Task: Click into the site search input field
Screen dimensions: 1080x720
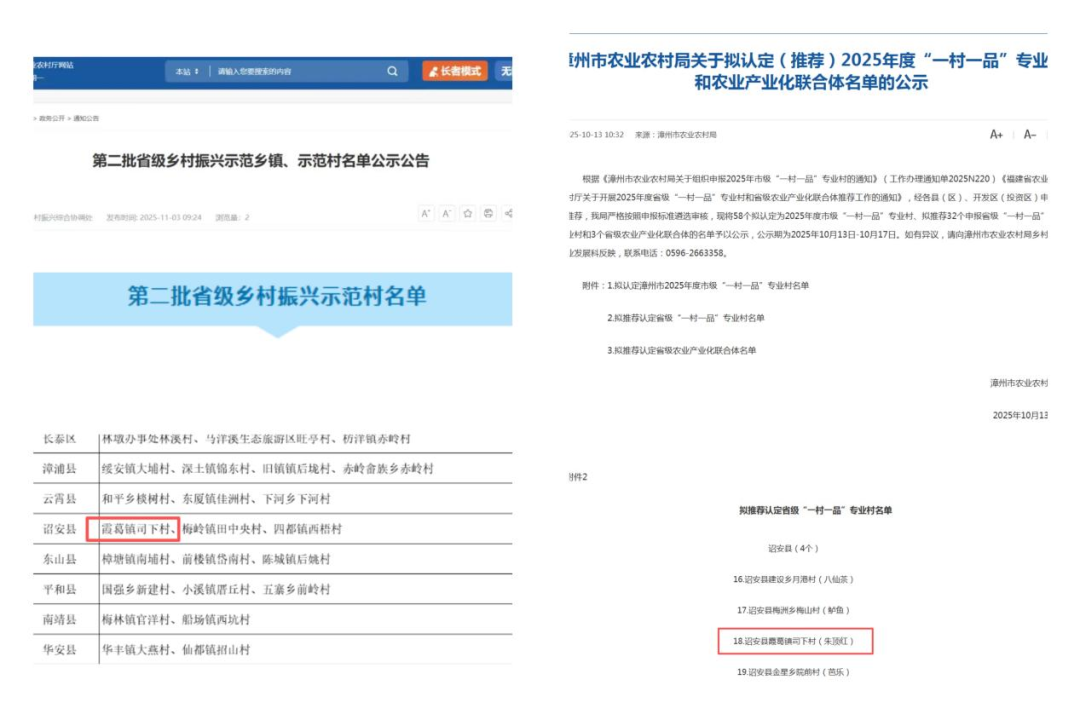Action: pyautogui.click(x=295, y=72)
